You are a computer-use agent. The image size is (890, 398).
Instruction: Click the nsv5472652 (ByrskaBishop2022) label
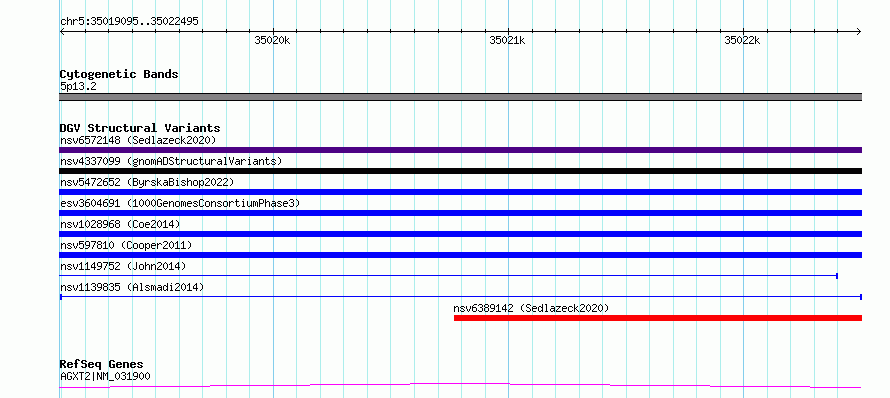[x=147, y=182]
